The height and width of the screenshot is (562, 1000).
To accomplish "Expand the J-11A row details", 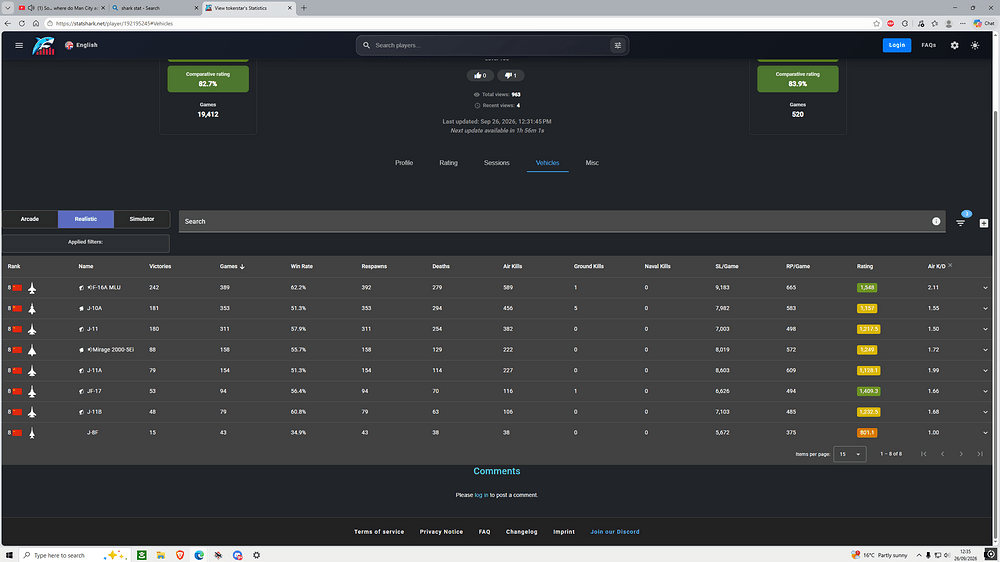I will (985, 371).
